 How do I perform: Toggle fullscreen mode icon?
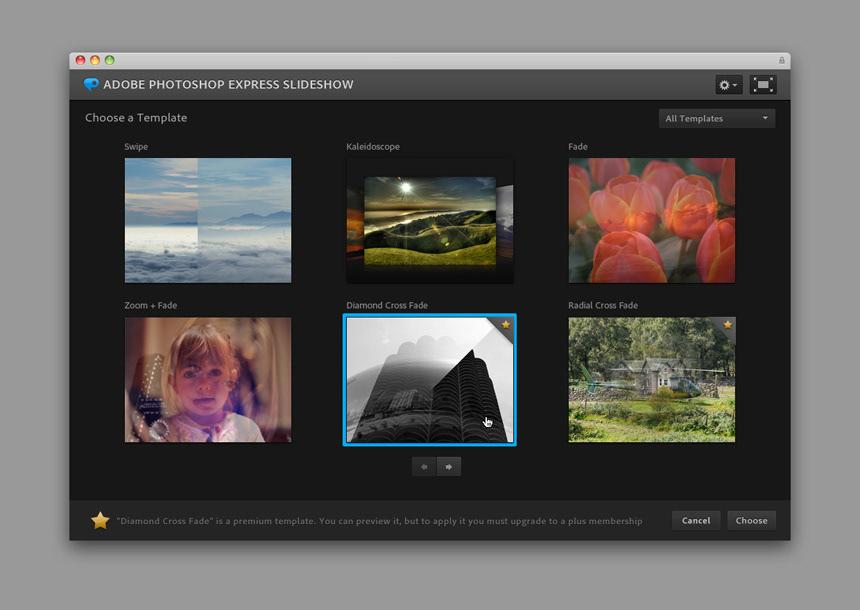(x=763, y=85)
